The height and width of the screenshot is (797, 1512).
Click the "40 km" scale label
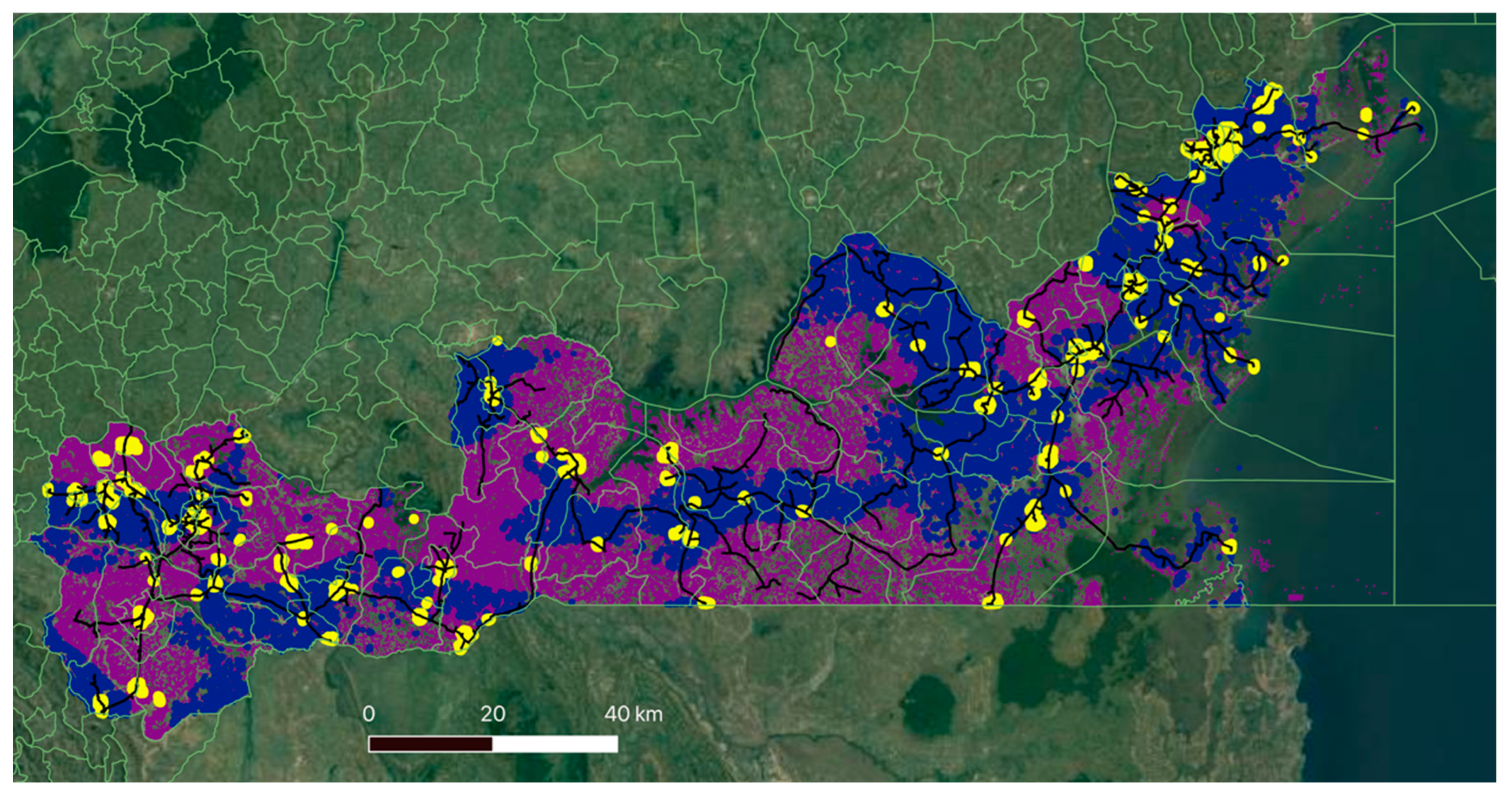[x=633, y=714]
